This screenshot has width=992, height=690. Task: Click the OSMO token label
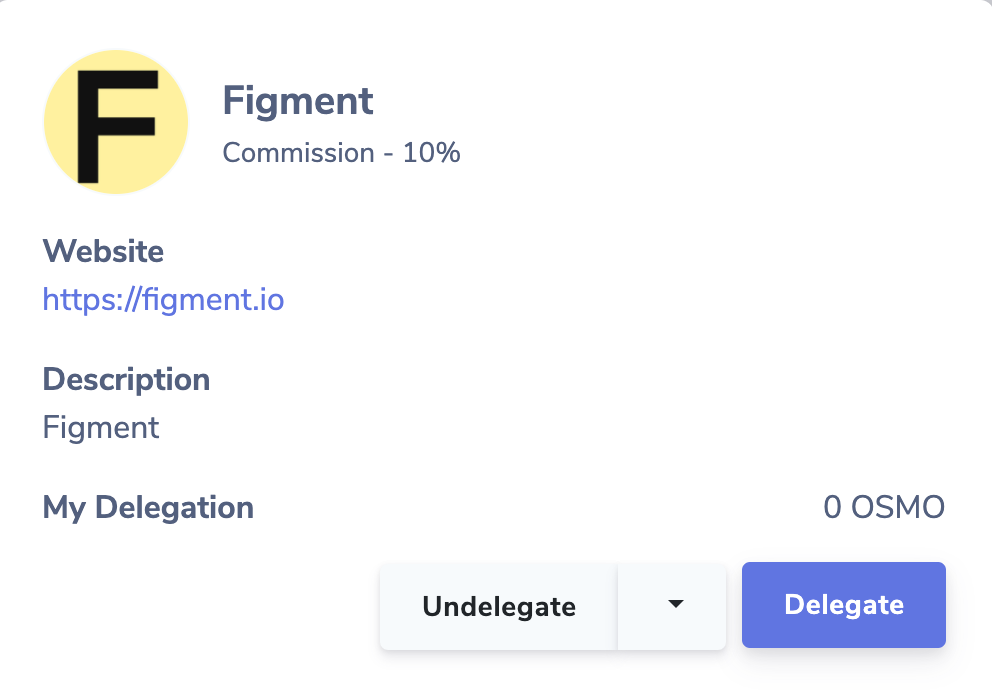(x=898, y=507)
